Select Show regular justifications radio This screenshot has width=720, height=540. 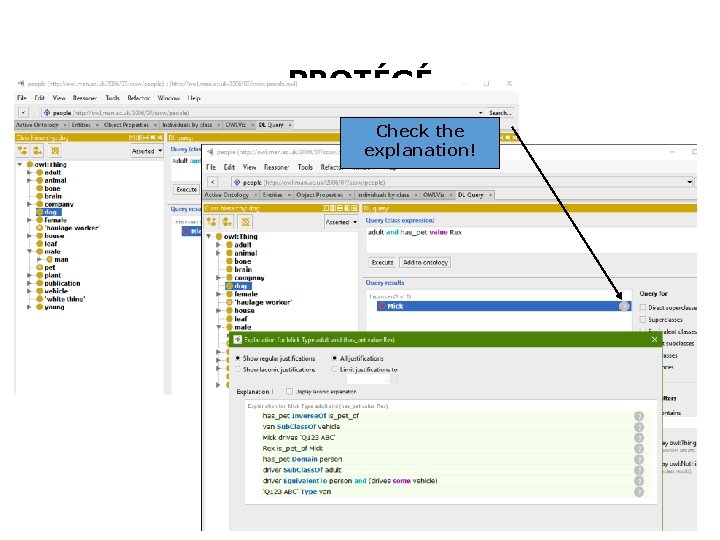click(238, 359)
